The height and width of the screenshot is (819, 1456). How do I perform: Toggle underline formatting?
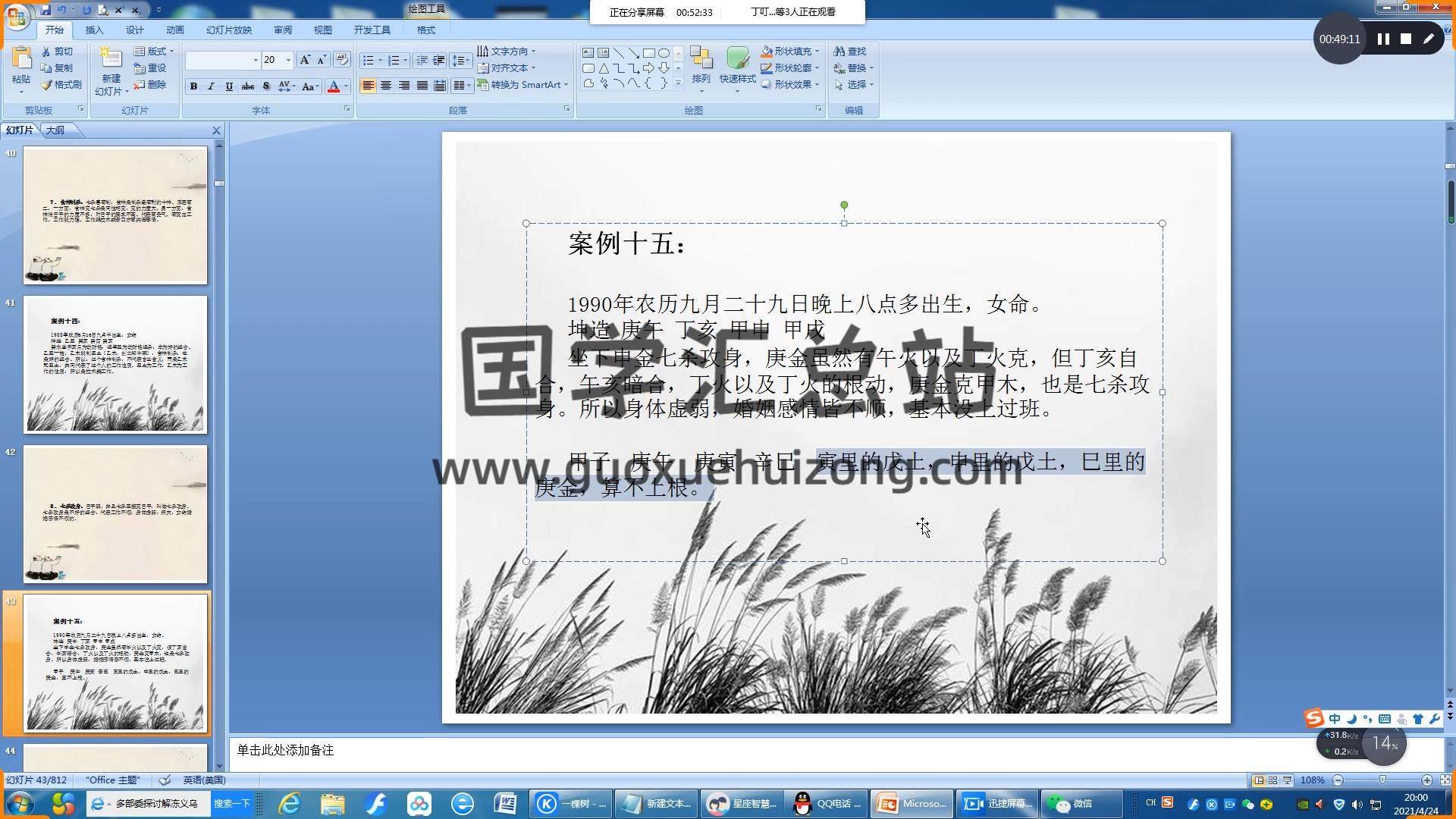[229, 86]
